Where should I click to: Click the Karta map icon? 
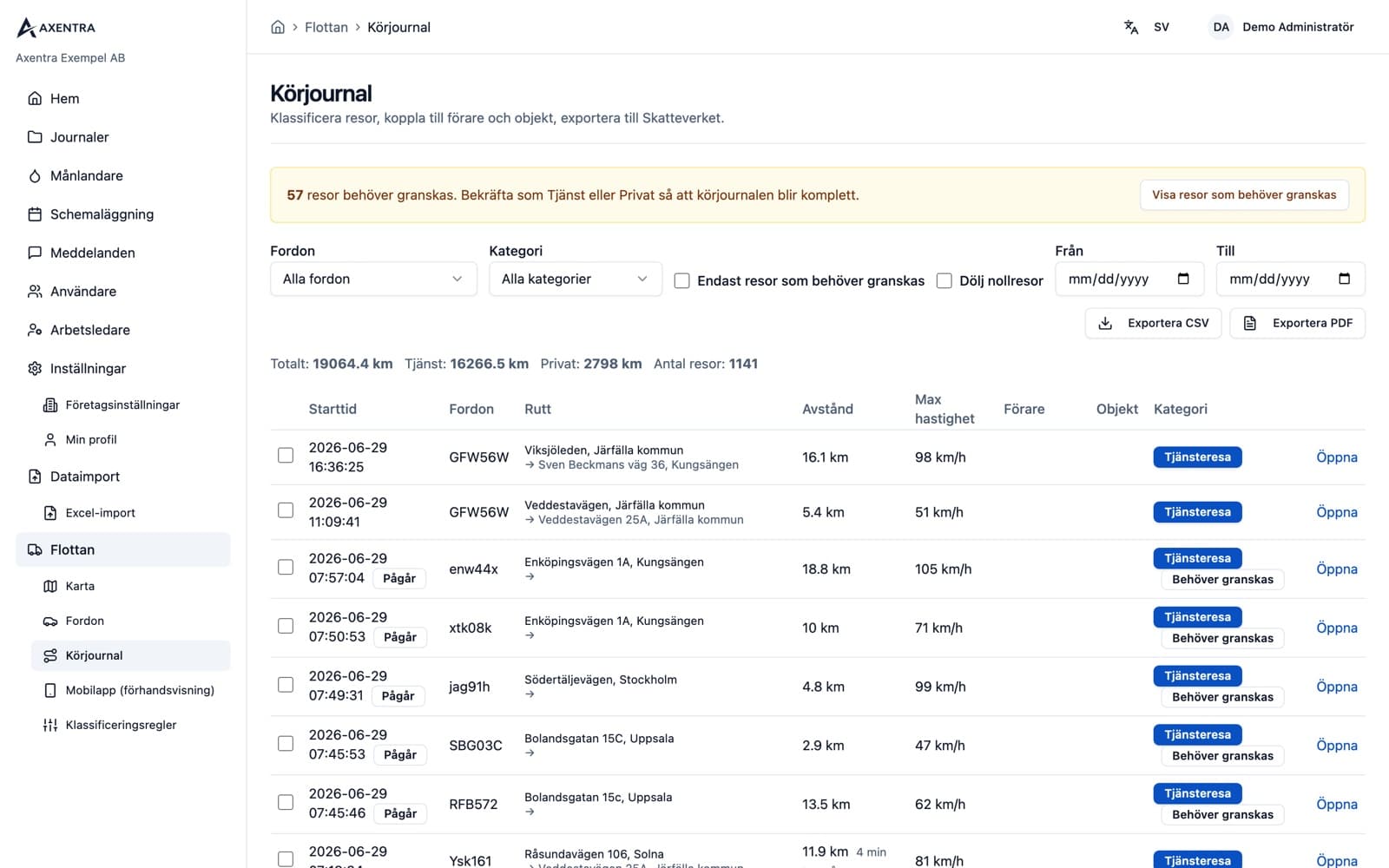pyautogui.click(x=50, y=586)
